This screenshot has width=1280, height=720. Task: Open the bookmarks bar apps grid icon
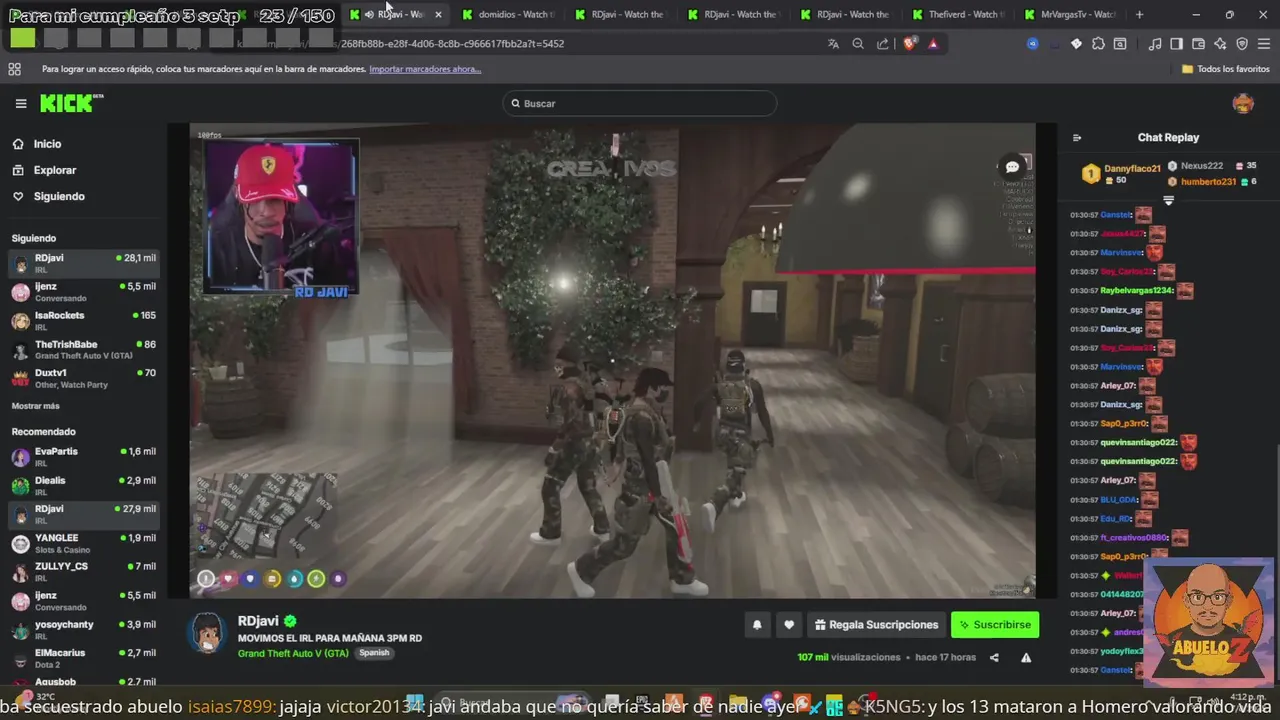point(14,69)
